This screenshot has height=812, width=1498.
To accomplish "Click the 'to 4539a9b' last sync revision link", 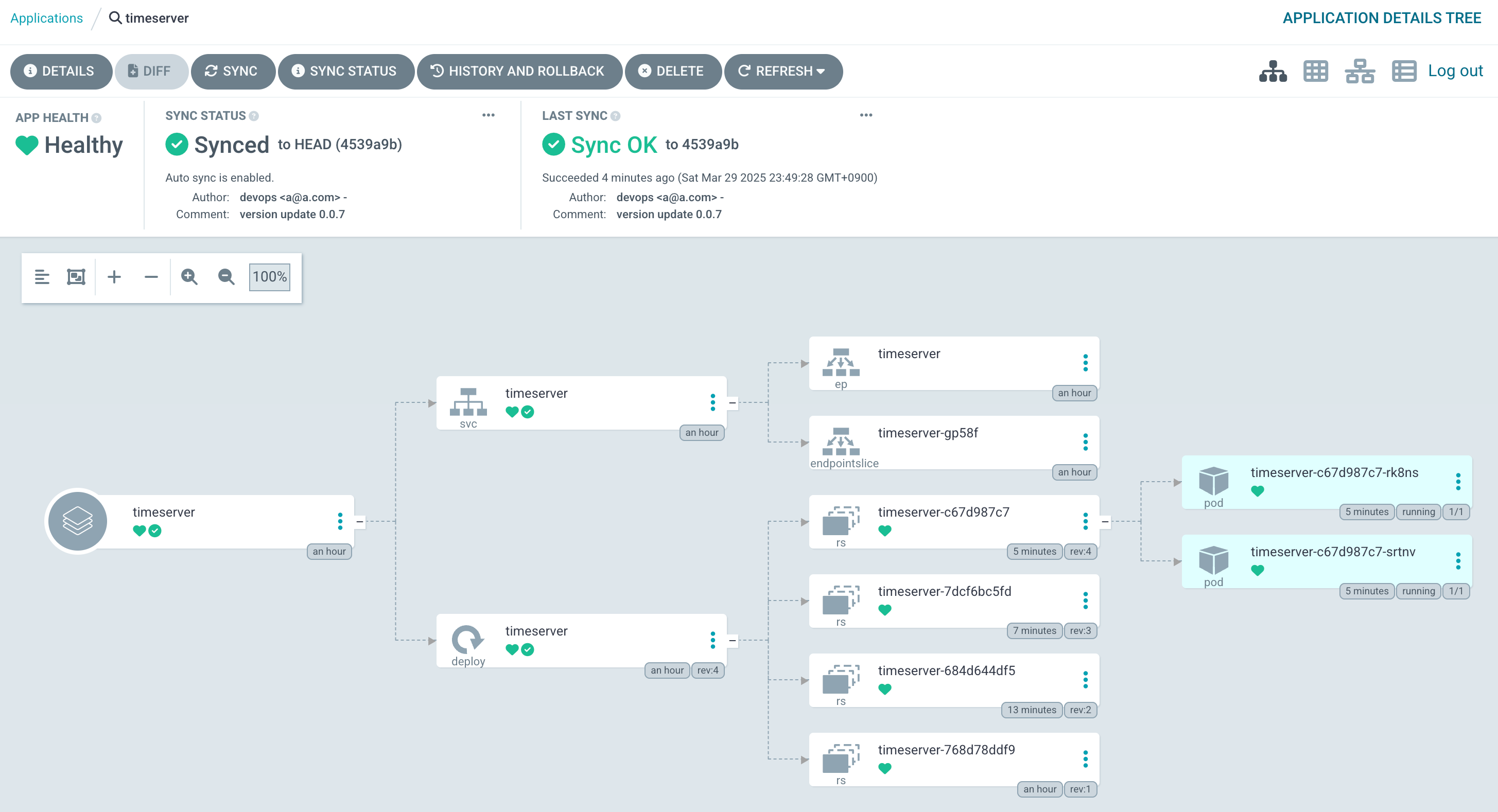I will (x=702, y=144).
